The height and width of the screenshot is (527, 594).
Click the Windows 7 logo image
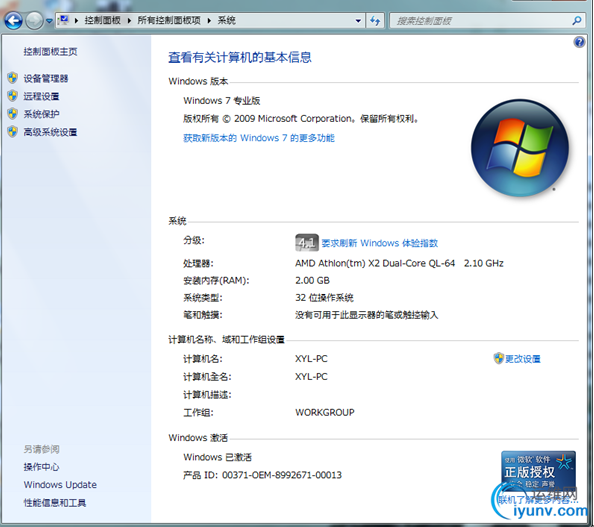pos(520,148)
